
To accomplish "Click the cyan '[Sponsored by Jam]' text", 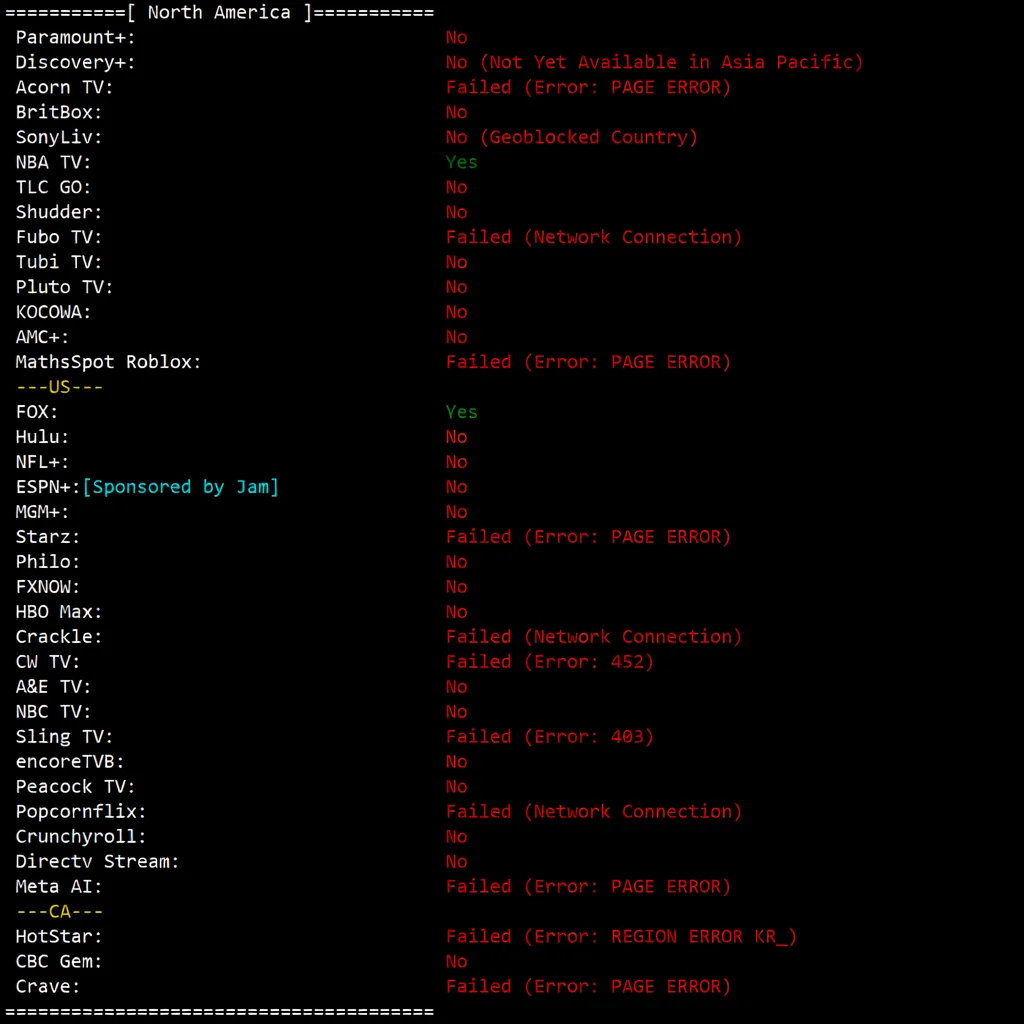I will click(180, 487).
